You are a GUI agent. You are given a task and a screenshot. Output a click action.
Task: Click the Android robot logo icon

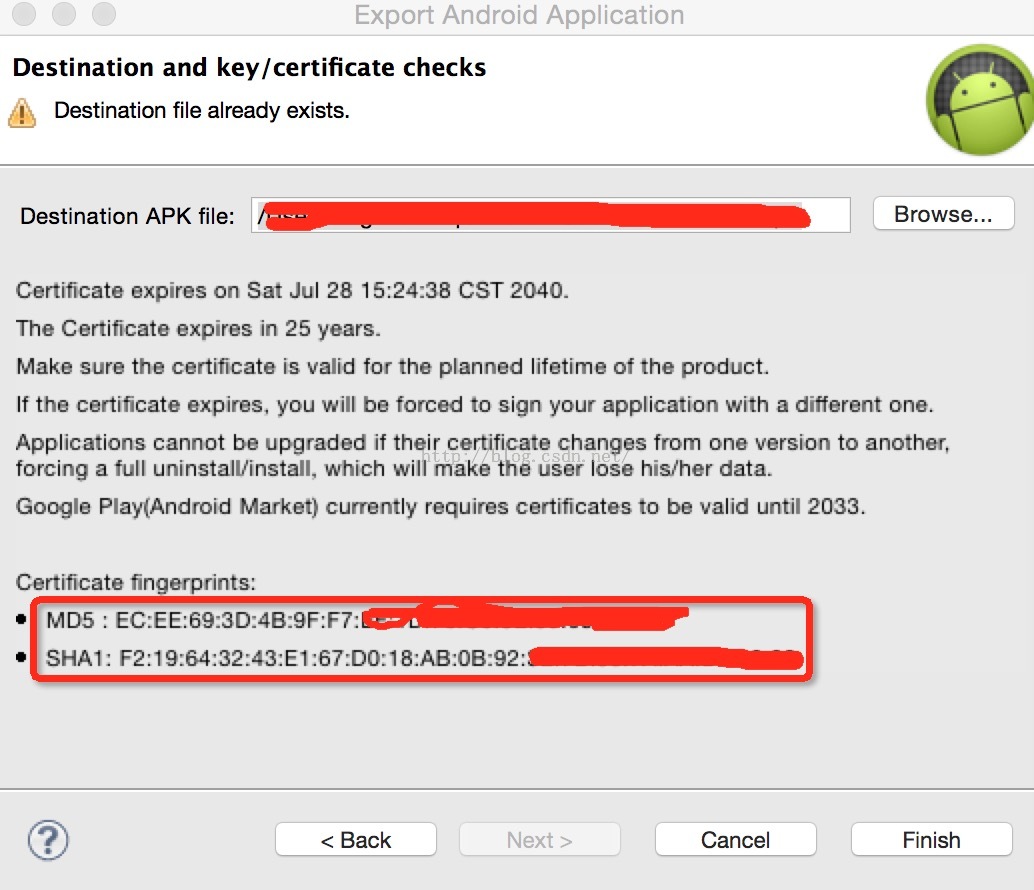[978, 99]
